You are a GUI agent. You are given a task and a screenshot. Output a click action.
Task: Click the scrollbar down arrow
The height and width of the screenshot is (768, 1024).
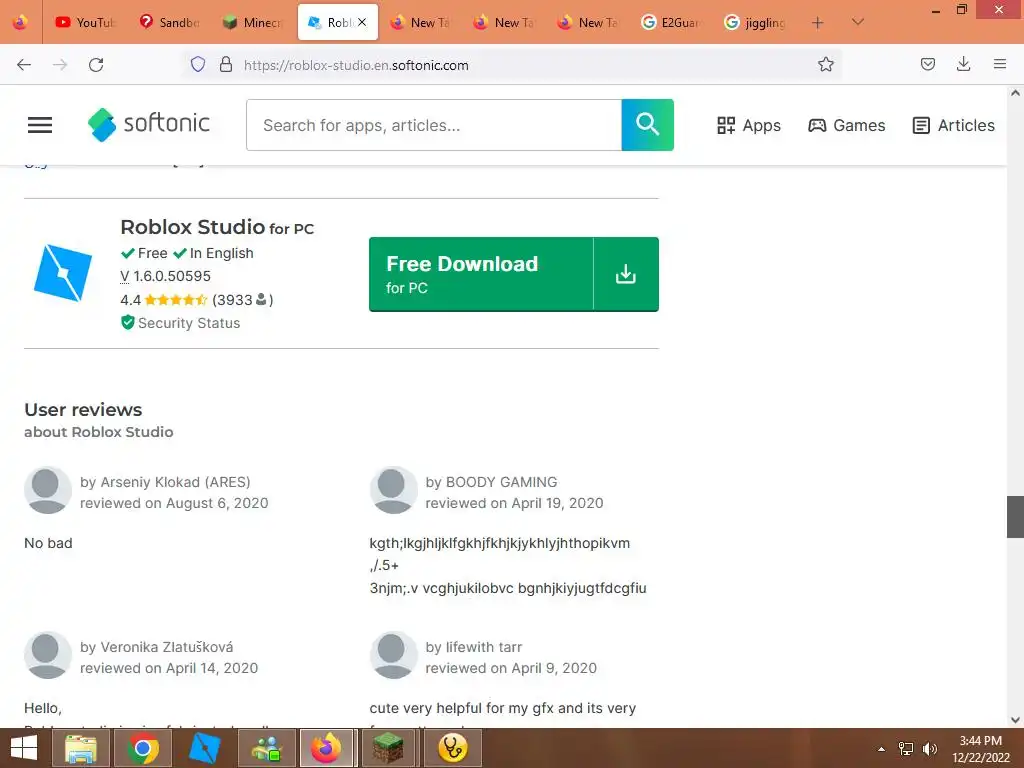pos(1015,720)
